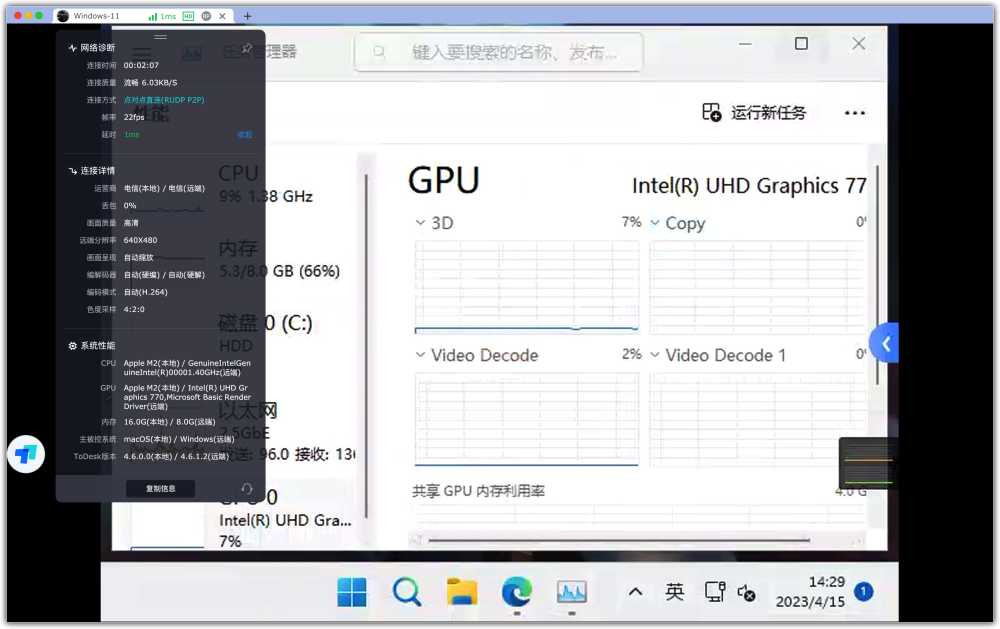The height and width of the screenshot is (629, 1000).
Task: Select GPU 0 Intel UHD sidebar item
Action: click(287, 518)
